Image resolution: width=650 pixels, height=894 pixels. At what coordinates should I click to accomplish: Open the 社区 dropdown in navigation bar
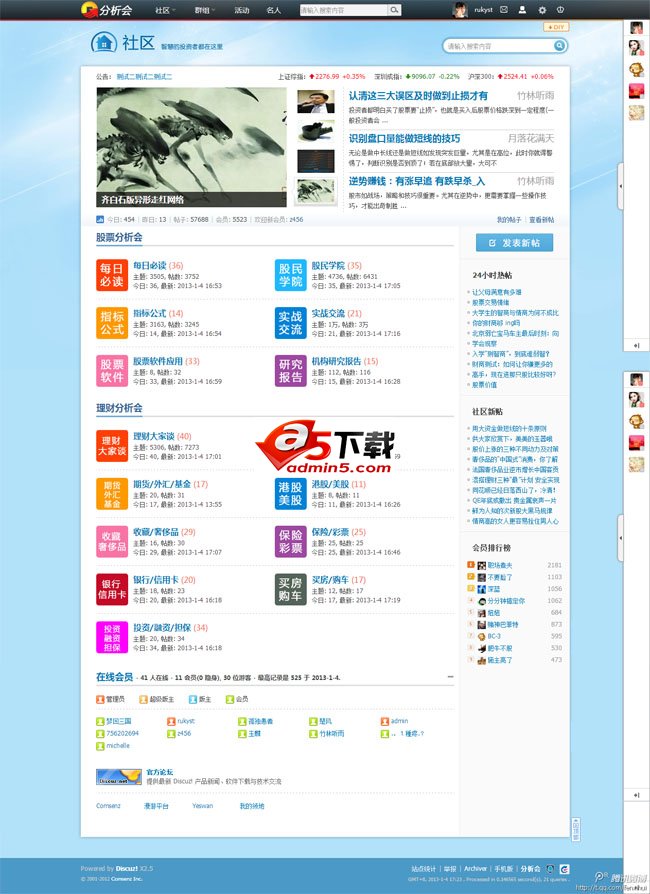point(165,10)
